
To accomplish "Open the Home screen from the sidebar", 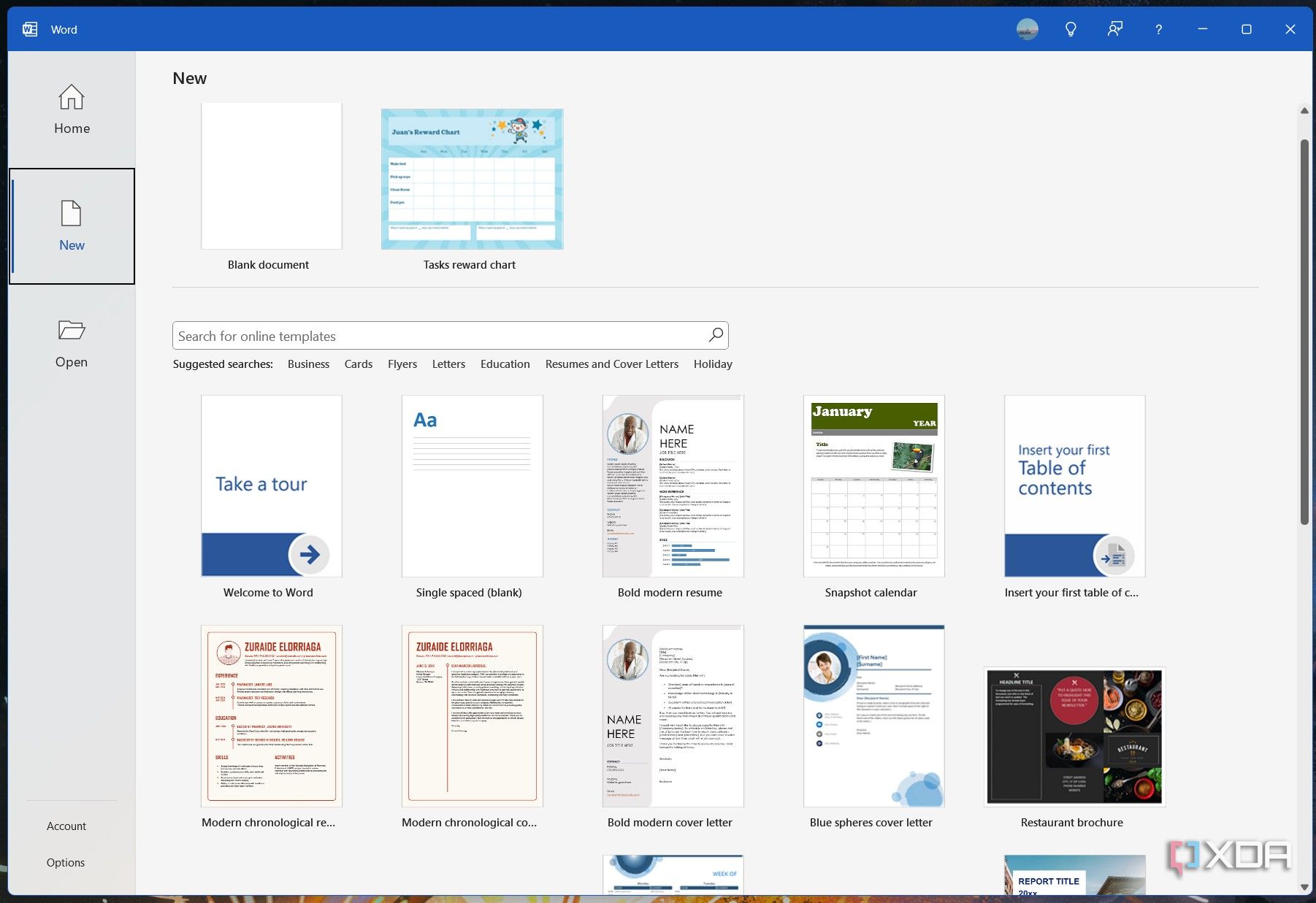I will 71,109.
